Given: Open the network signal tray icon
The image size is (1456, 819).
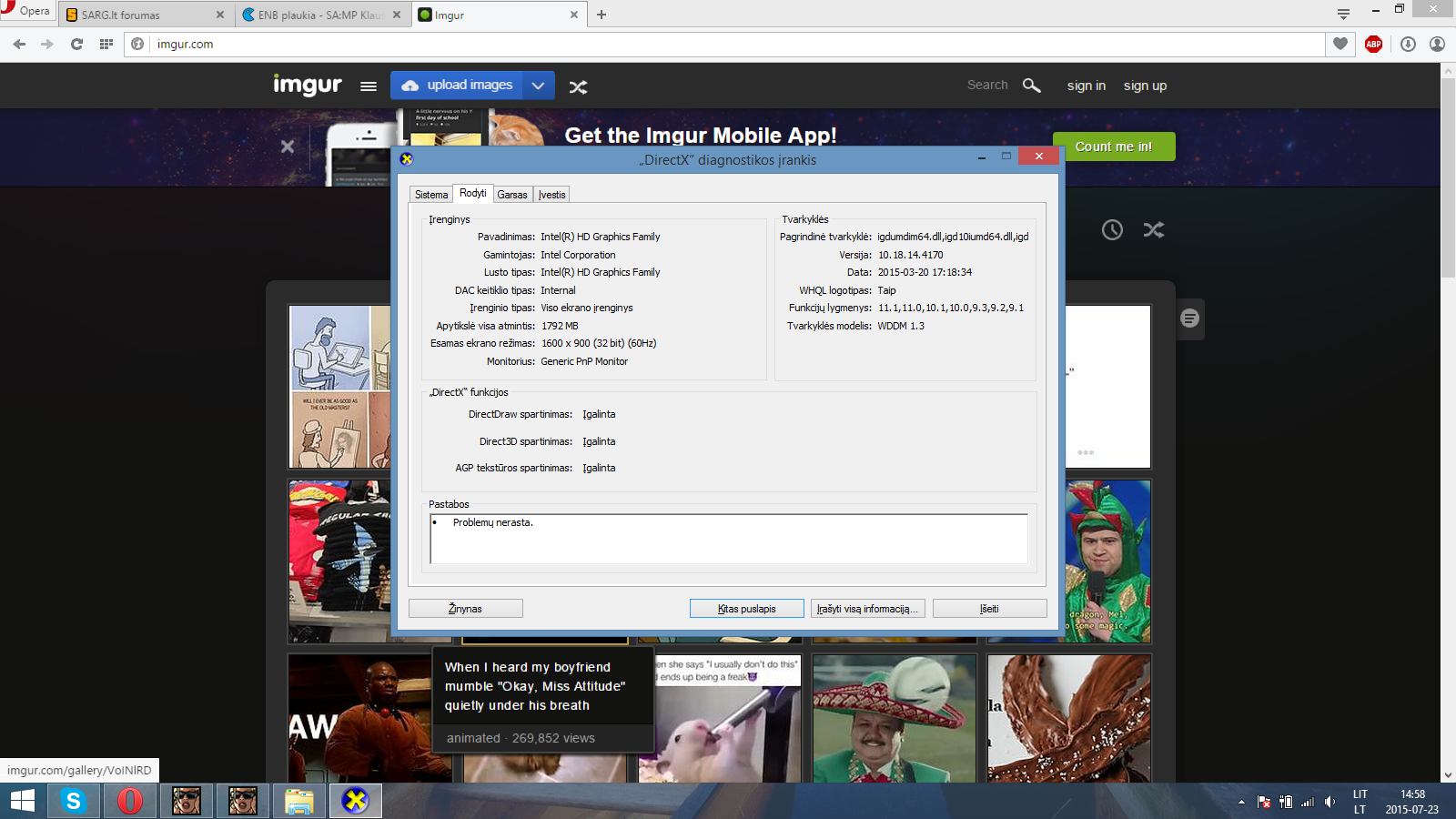Looking at the screenshot, I should coord(1308,802).
